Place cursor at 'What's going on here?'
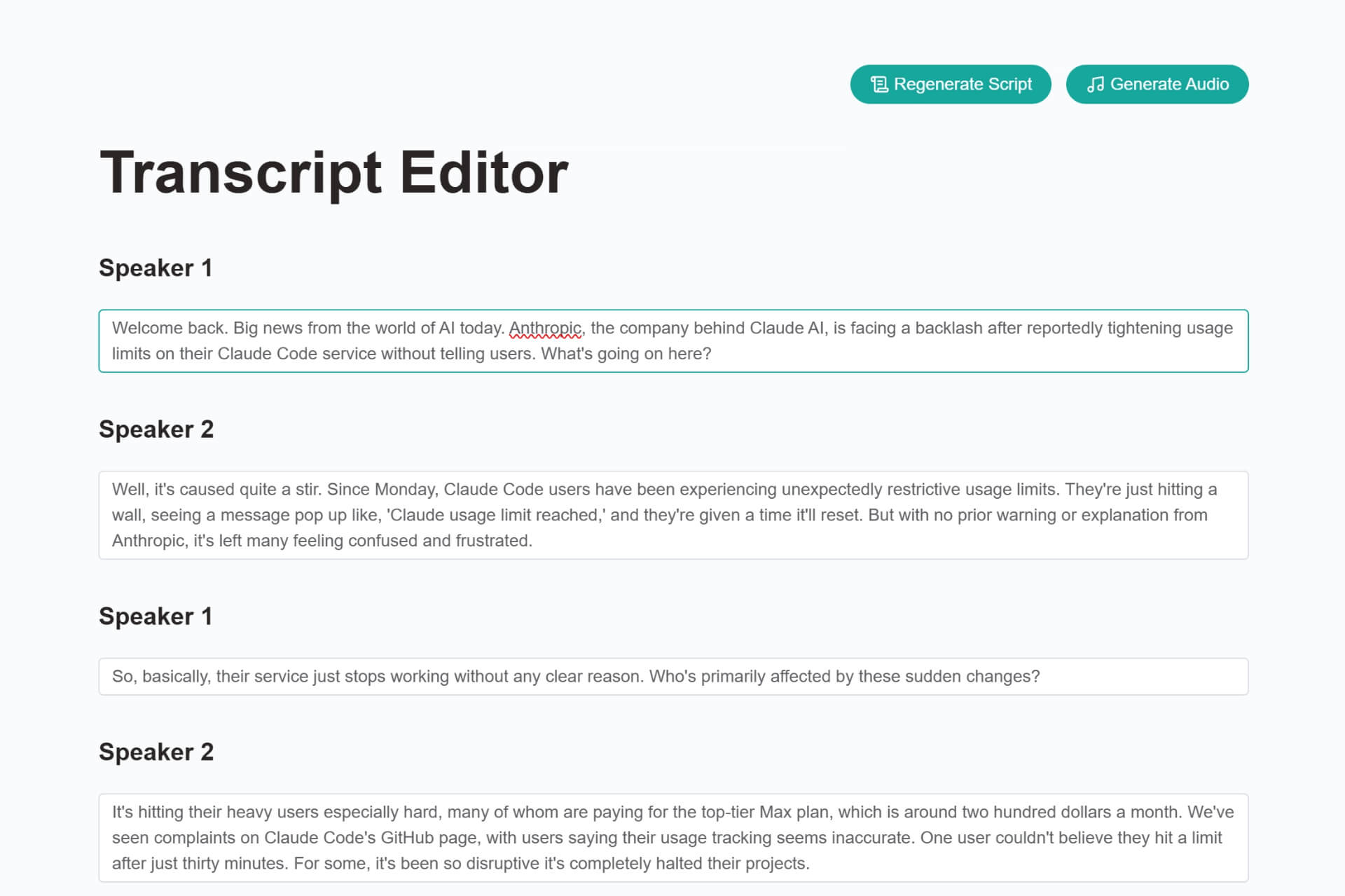 point(626,354)
